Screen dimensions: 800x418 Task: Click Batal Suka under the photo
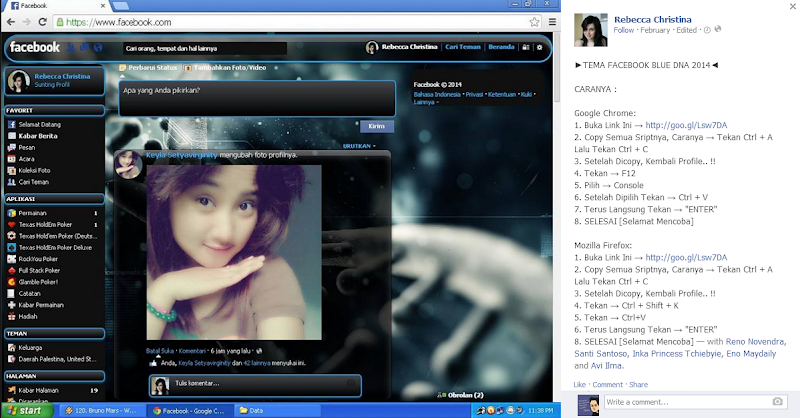tap(160, 351)
